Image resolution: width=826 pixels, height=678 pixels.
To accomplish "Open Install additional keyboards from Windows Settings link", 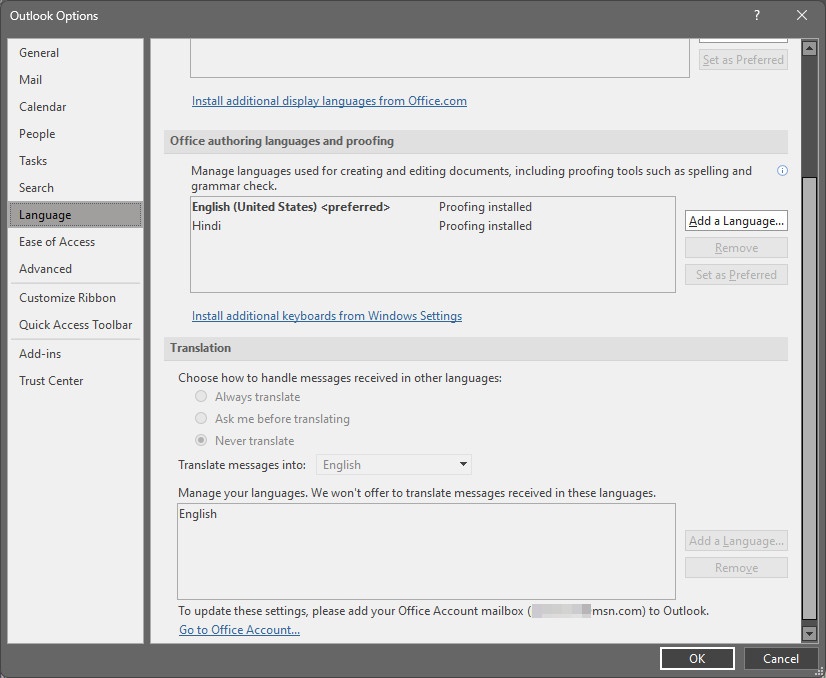I will [327, 316].
